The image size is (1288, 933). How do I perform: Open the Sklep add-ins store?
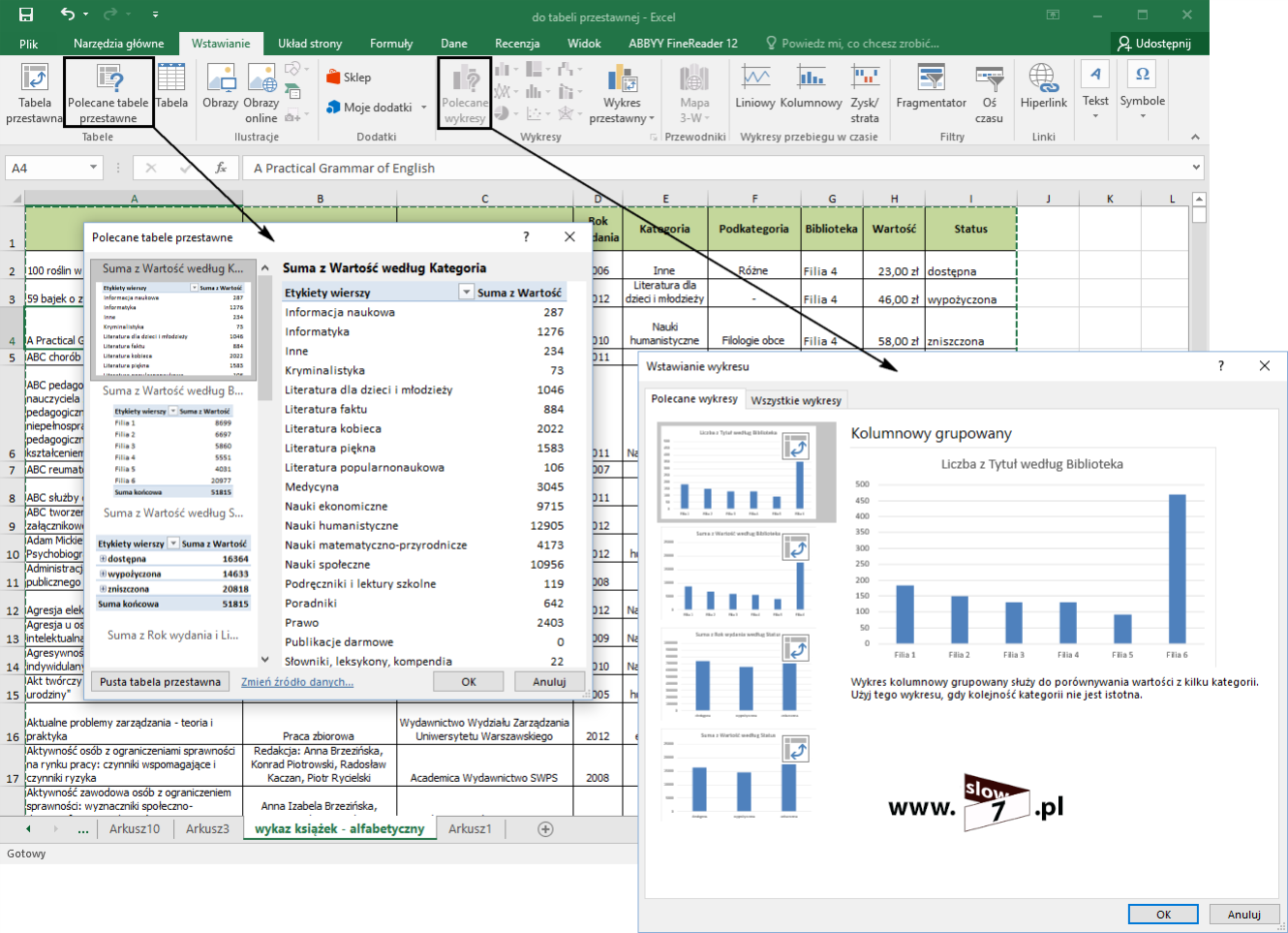[349, 78]
